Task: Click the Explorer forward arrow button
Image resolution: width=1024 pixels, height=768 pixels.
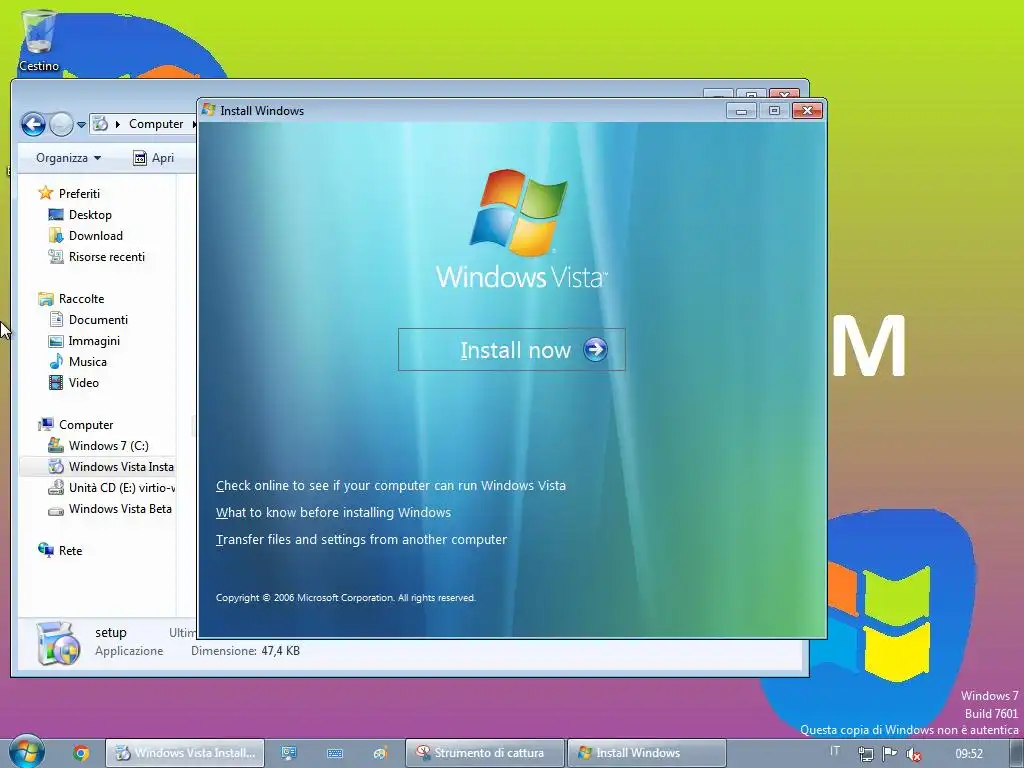Action: pos(61,124)
